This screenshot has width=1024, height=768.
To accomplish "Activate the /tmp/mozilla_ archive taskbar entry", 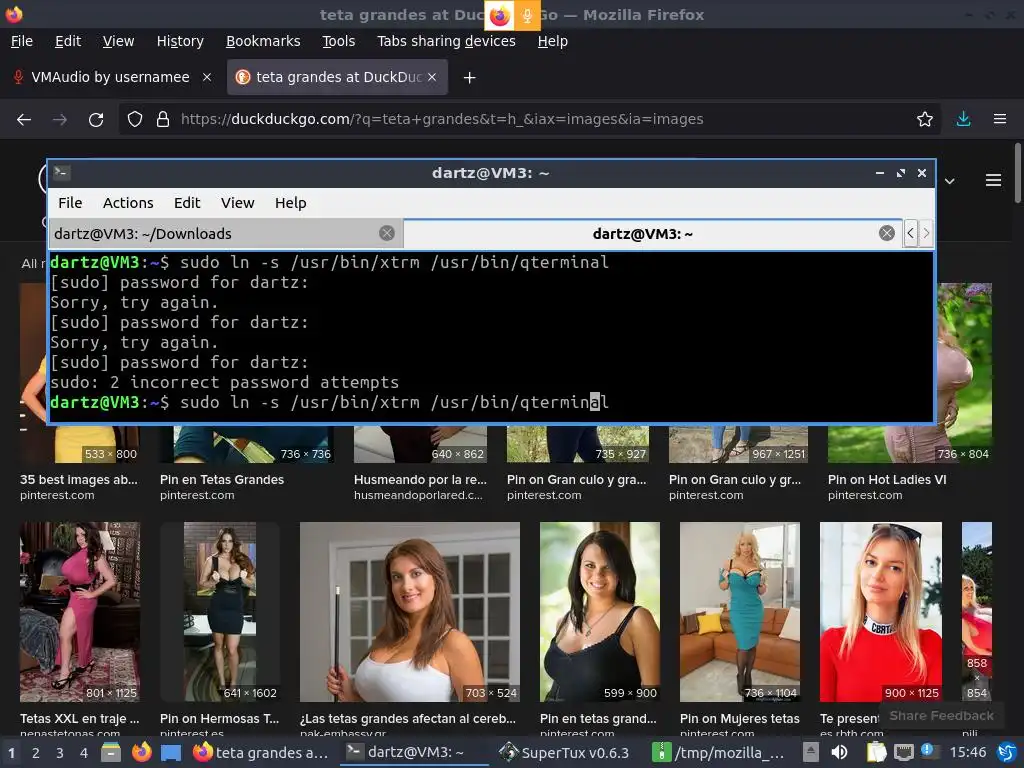I will (718, 752).
